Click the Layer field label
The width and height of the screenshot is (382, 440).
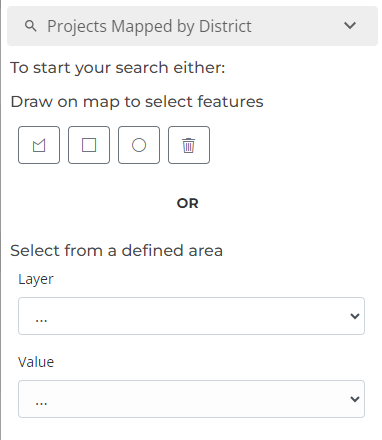(x=36, y=279)
